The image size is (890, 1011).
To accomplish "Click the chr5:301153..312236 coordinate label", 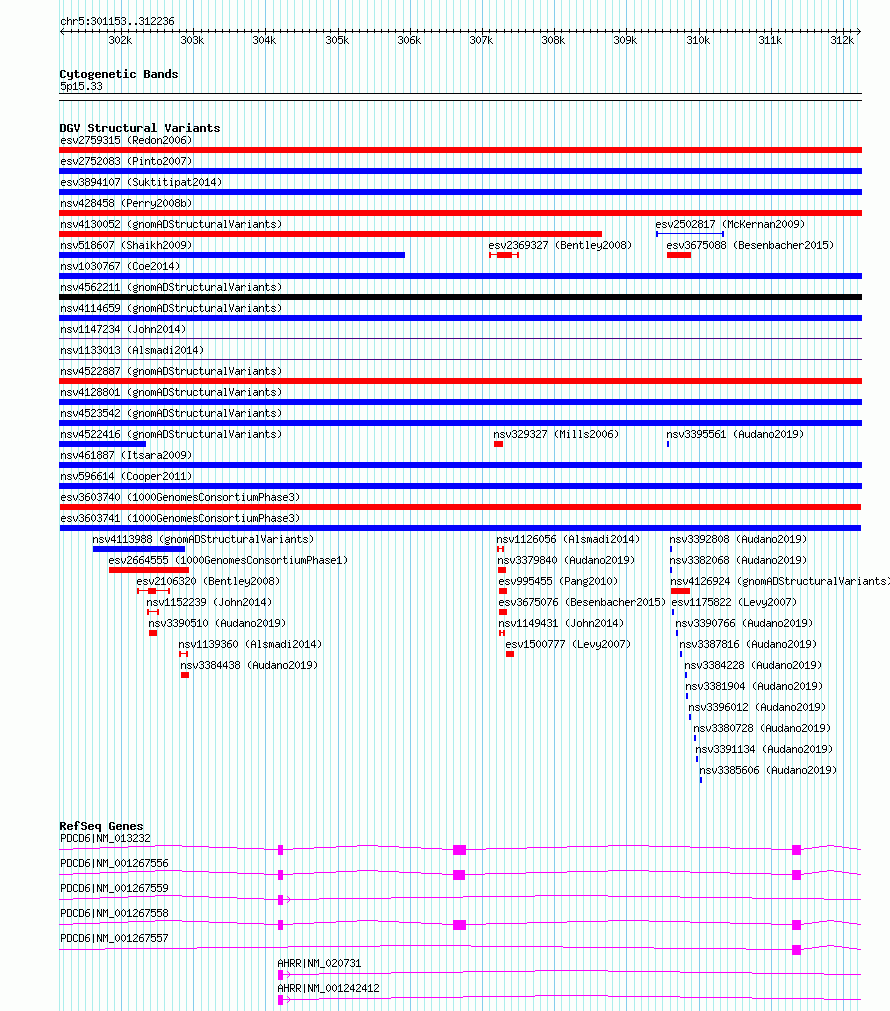I will point(117,21).
